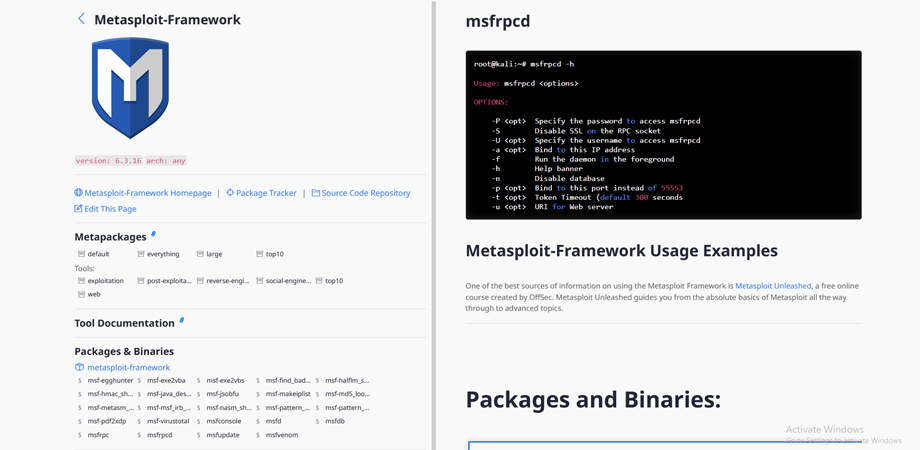The width and height of the screenshot is (920, 450).
Task: Click the box icon beside 'post-exploita...'
Action: pyautogui.click(x=141, y=280)
